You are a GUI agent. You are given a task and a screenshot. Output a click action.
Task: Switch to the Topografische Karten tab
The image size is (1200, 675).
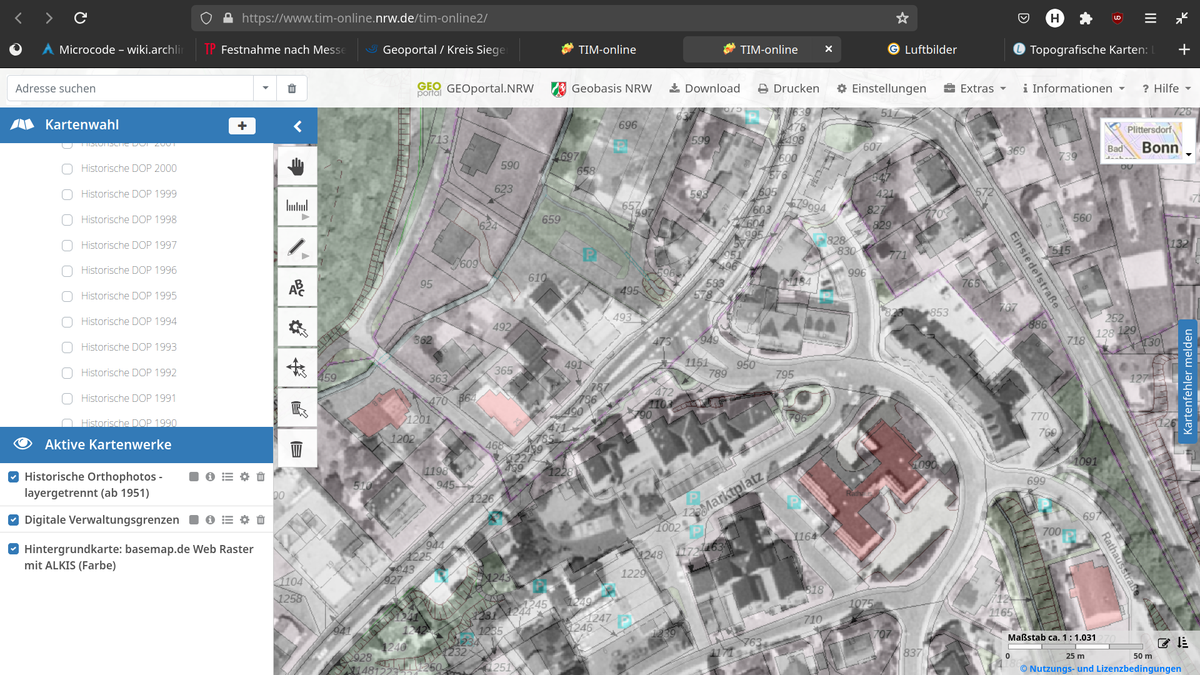click(1083, 49)
